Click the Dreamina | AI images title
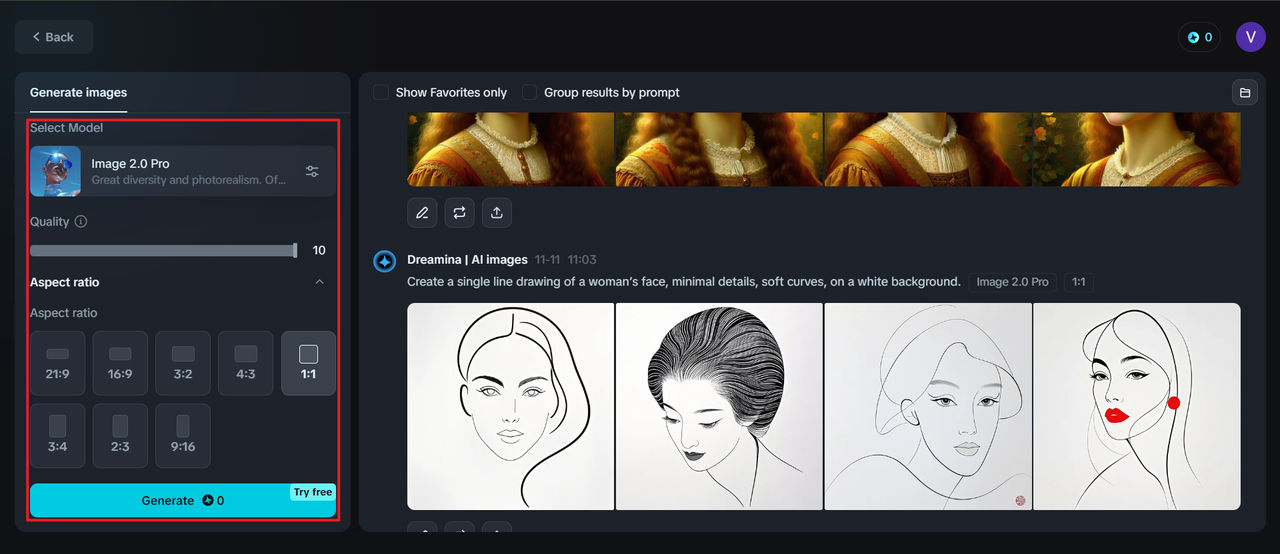 point(467,260)
